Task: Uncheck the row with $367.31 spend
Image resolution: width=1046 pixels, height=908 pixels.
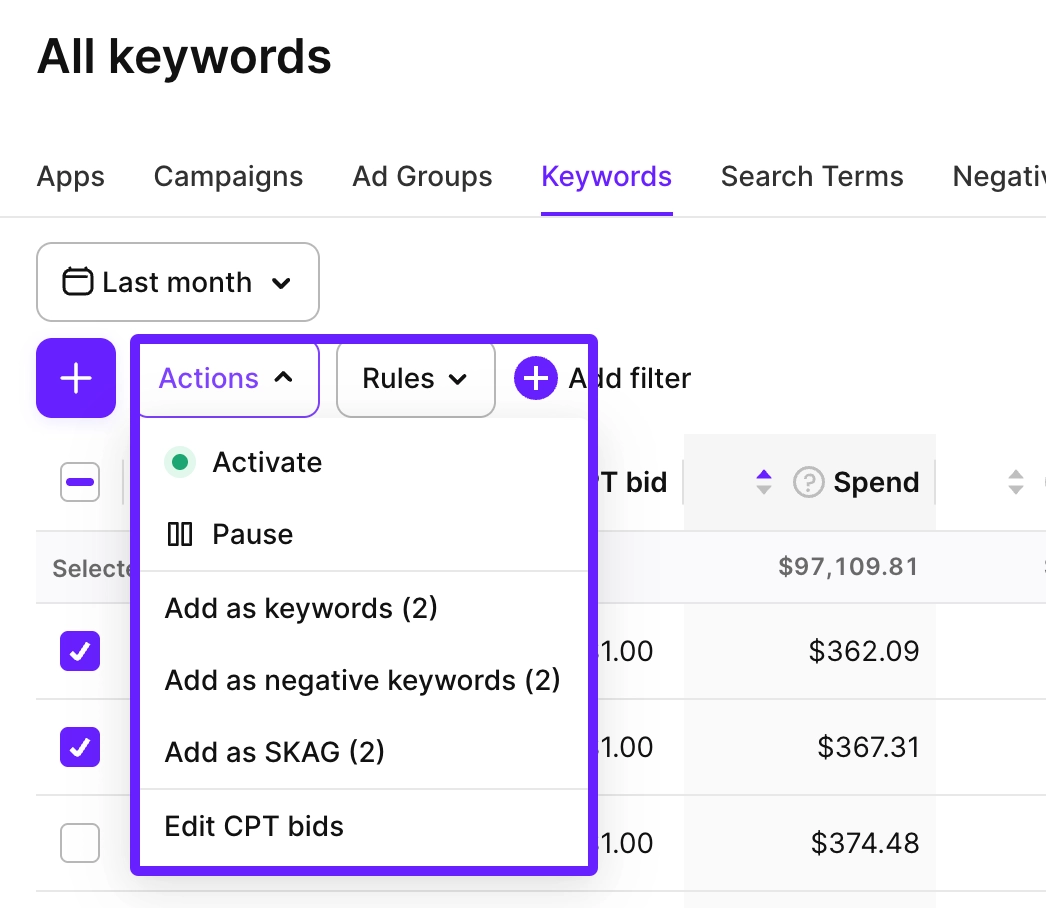Action: (x=80, y=747)
